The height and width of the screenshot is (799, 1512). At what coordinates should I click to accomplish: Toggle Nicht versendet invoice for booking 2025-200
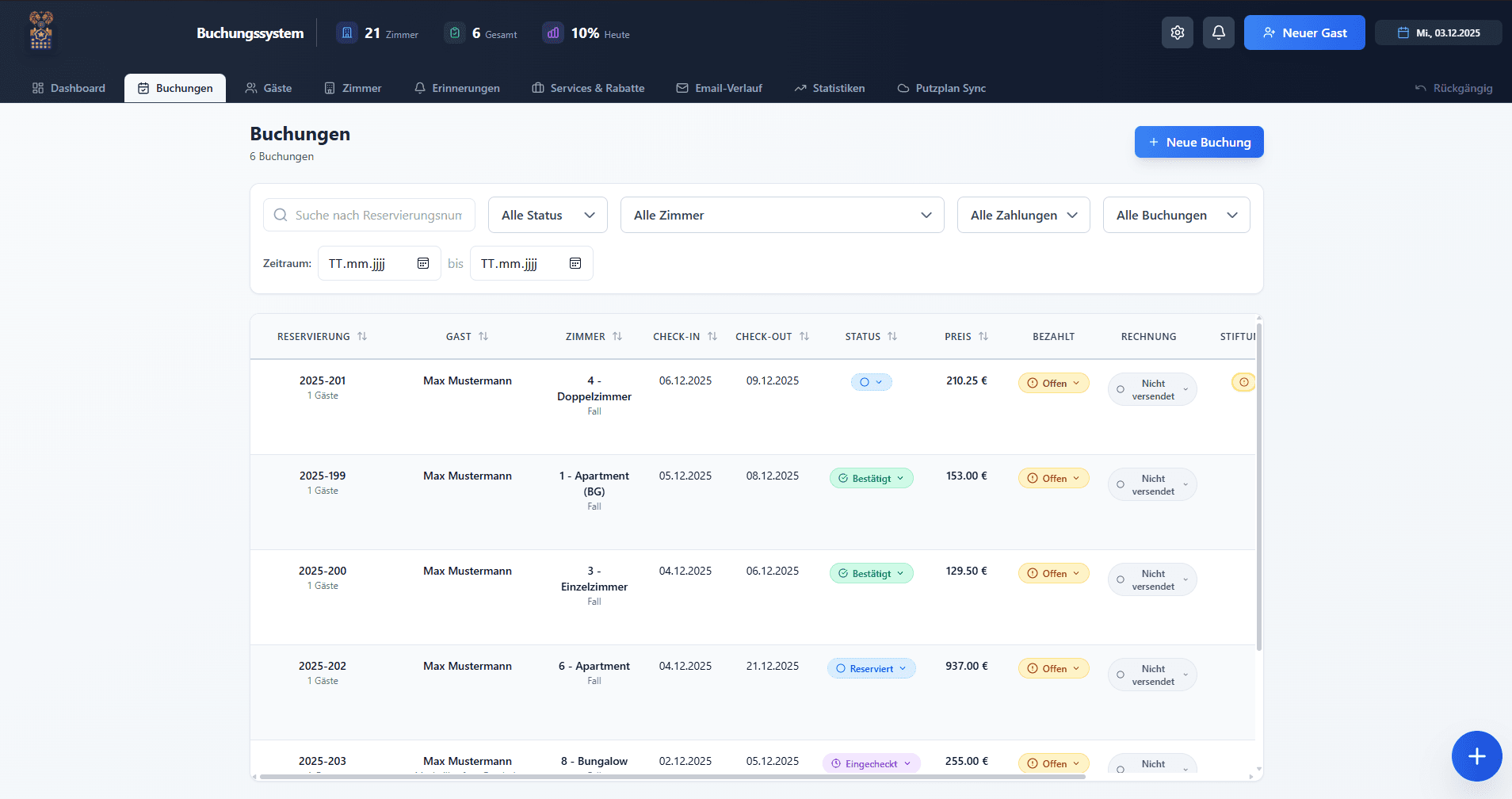[1152, 579]
